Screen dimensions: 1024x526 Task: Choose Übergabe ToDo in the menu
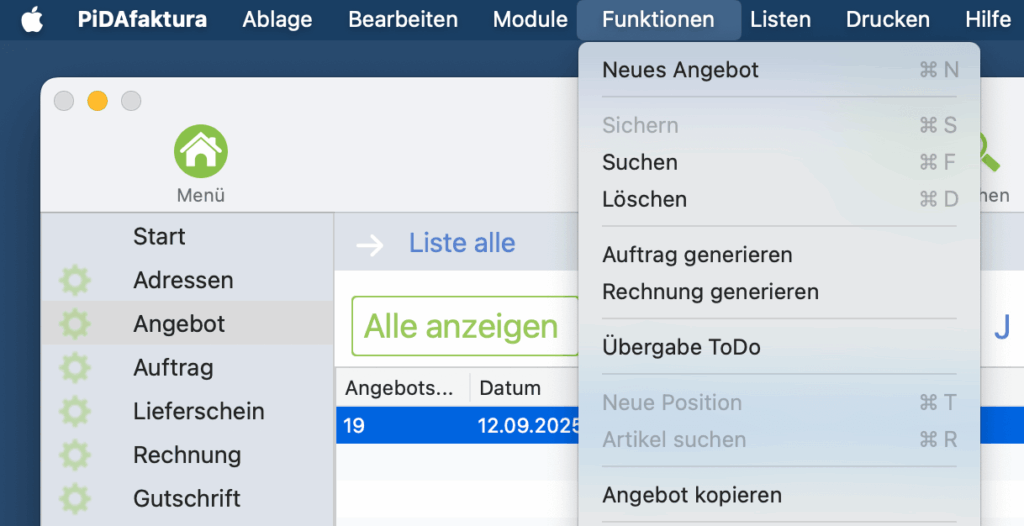tap(681, 348)
